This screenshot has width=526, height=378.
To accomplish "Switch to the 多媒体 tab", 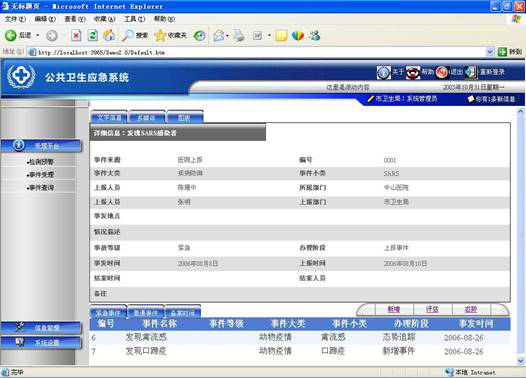I will 147,117.
